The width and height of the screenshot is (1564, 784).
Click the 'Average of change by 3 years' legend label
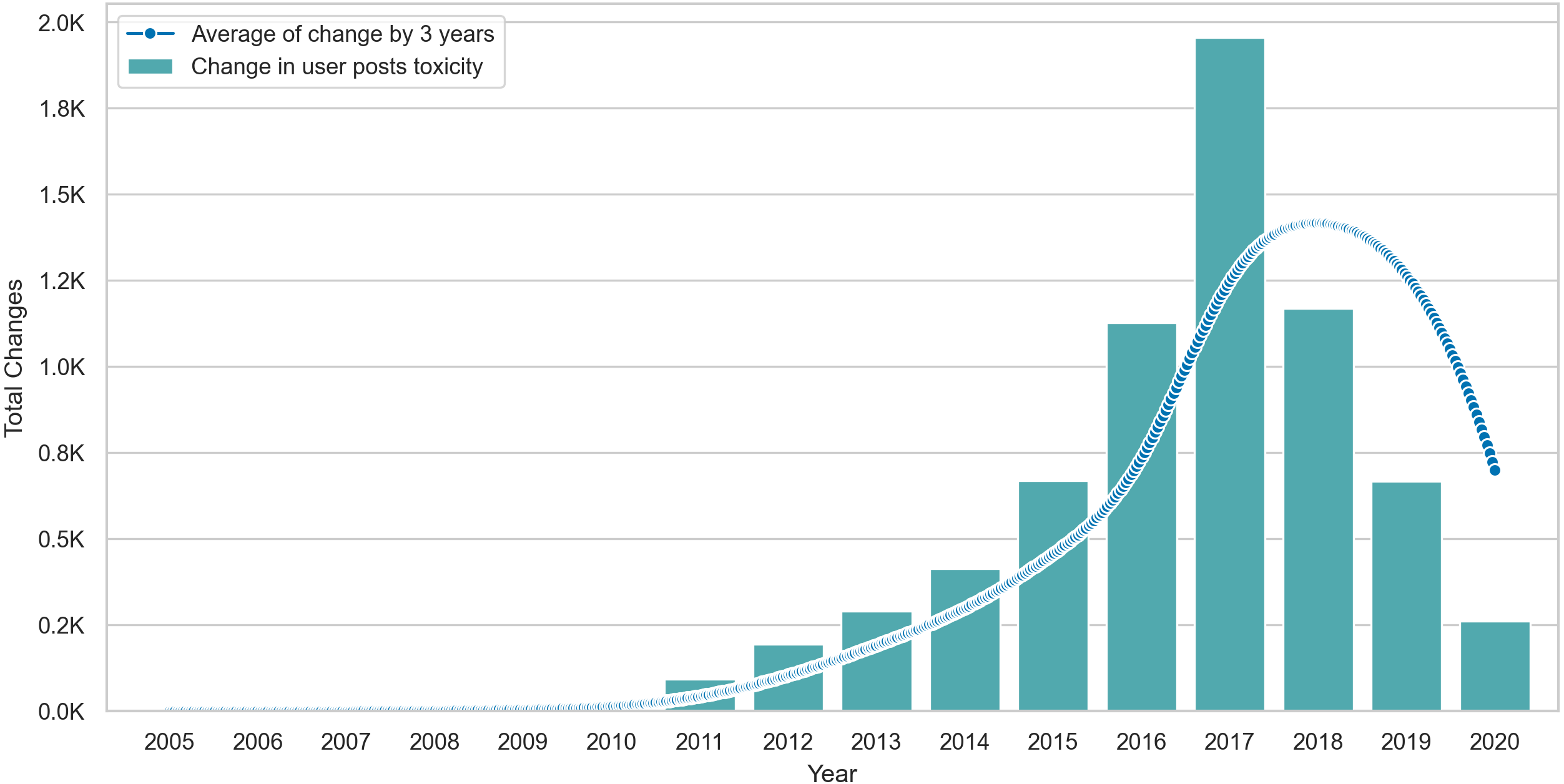pyautogui.click(x=343, y=34)
